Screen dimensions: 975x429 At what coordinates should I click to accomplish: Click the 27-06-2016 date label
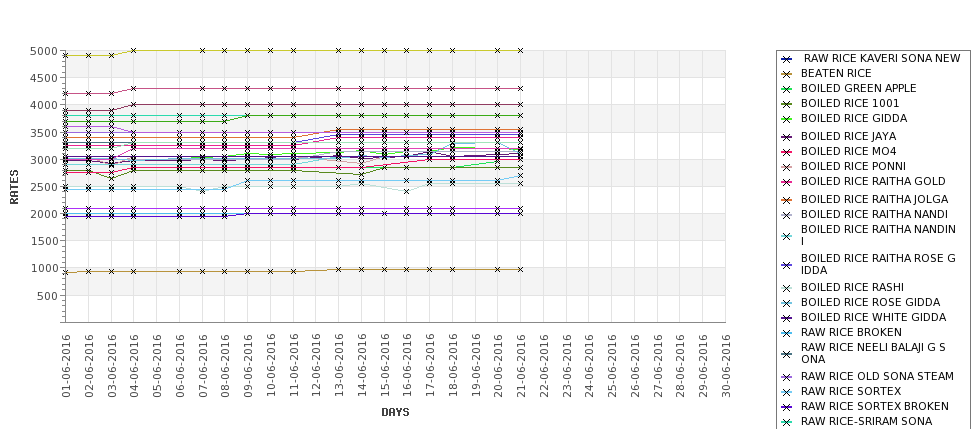(x=657, y=366)
